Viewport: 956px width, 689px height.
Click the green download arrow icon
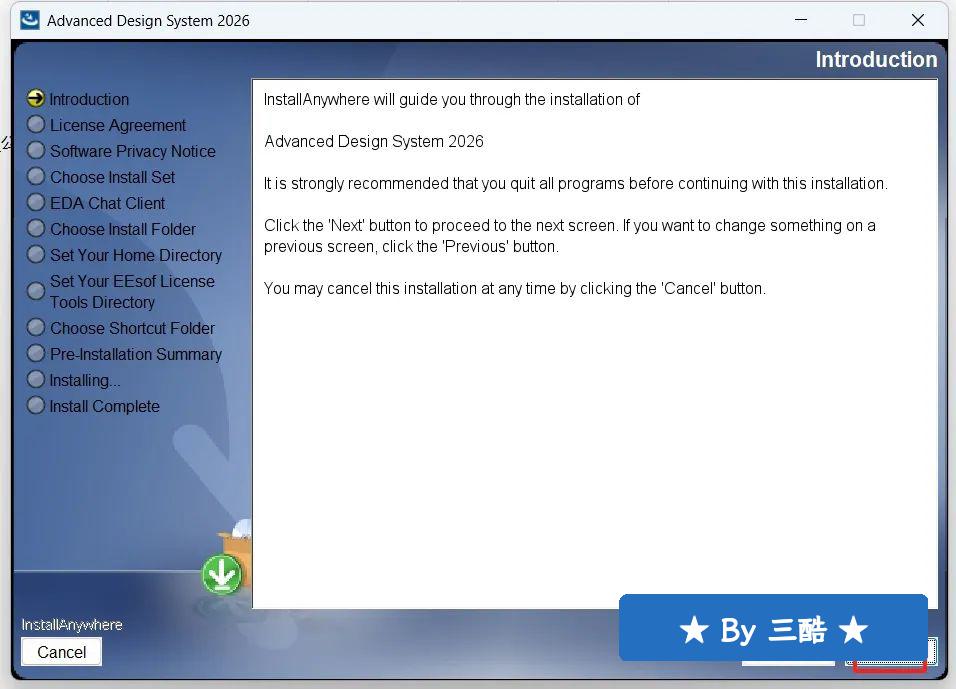point(221,574)
